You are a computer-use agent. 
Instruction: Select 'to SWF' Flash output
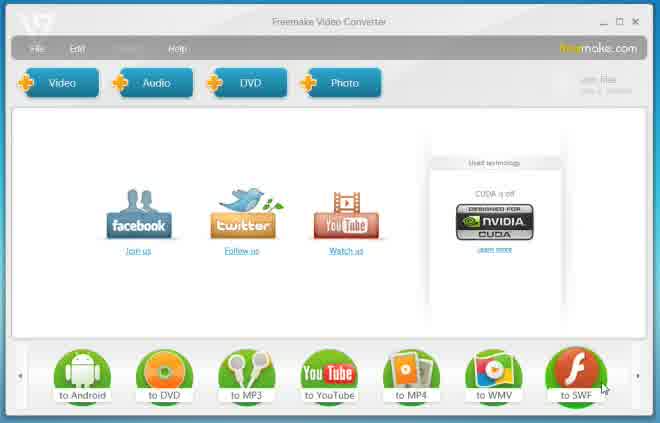pyautogui.click(x=576, y=377)
